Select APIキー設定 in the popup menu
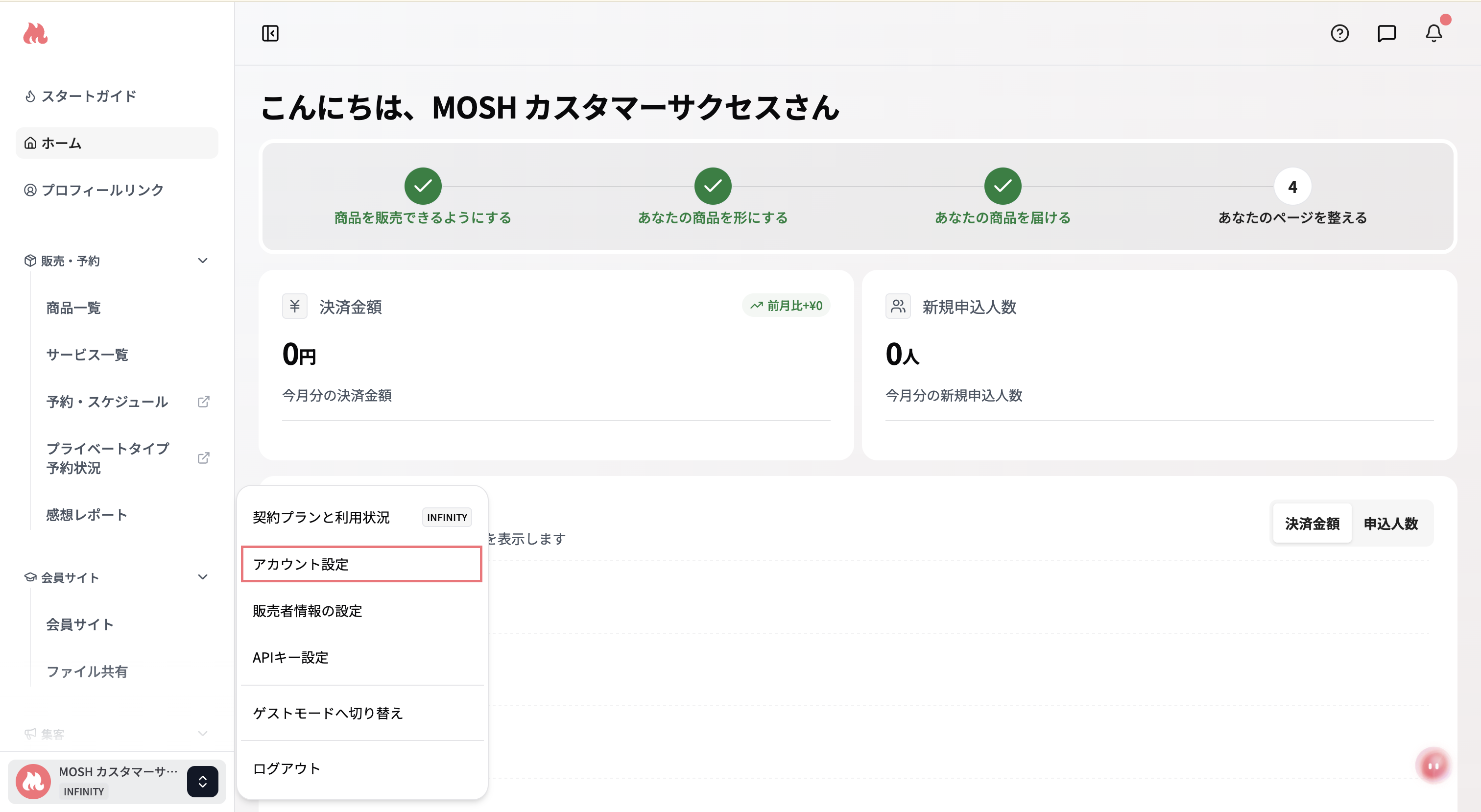Screen dimensions: 1481x812 tap(361, 657)
